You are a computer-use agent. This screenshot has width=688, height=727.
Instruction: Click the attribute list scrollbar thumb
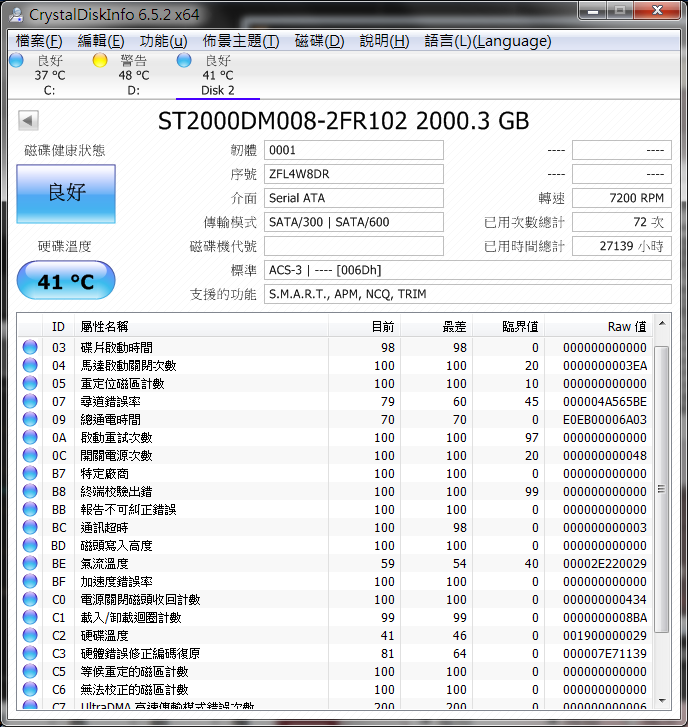662,489
